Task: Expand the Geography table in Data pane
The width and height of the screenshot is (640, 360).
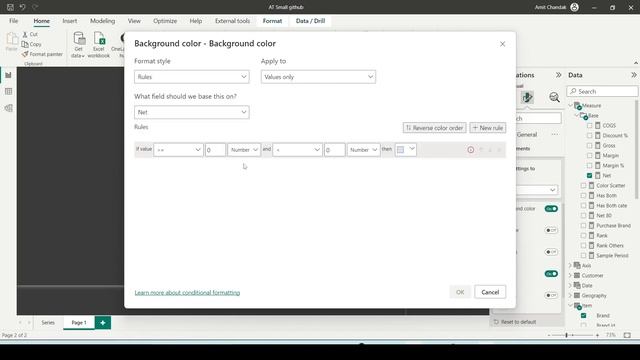Action: pos(571,296)
